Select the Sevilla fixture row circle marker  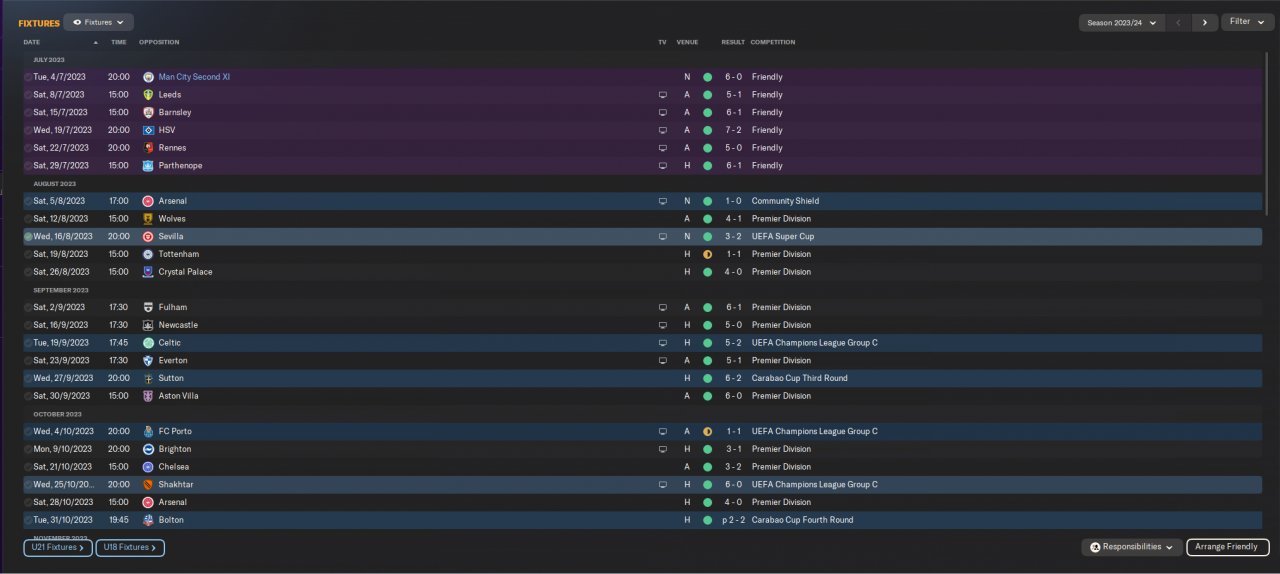28,237
